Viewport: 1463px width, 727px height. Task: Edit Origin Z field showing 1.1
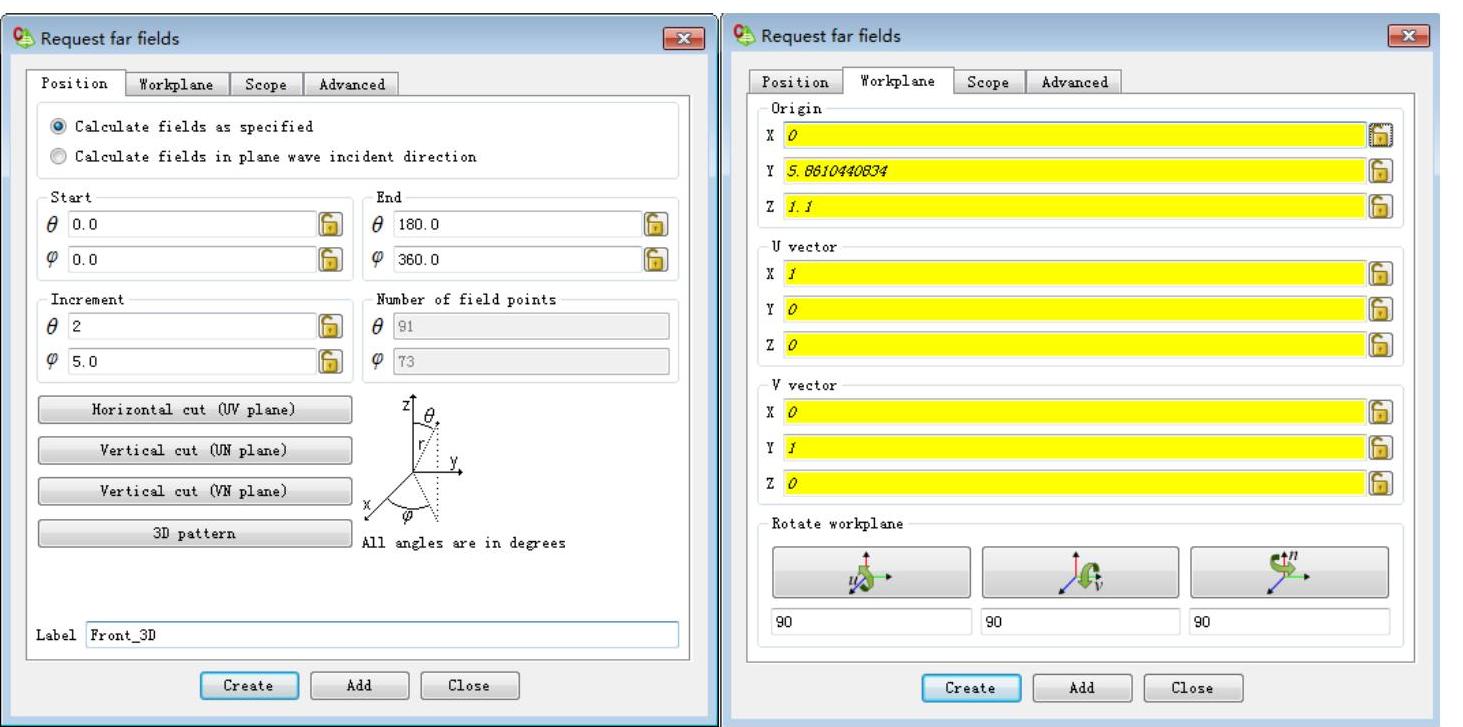[1073, 207]
